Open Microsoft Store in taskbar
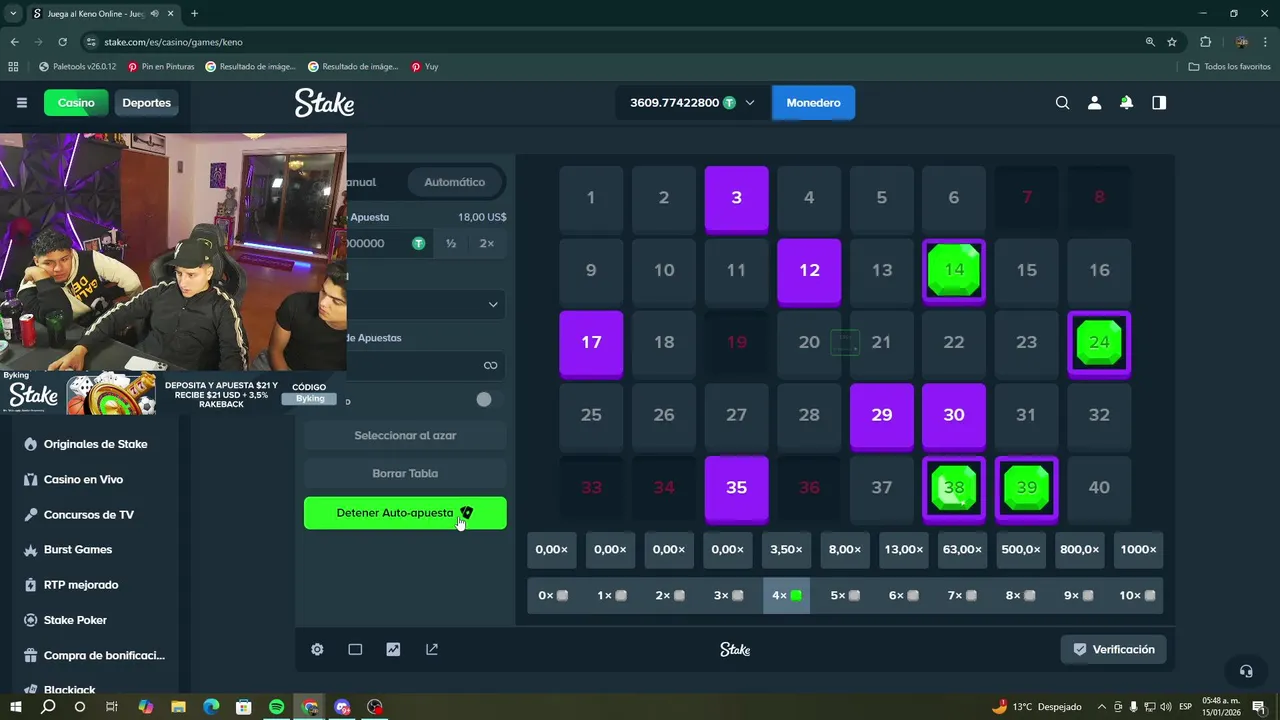This screenshot has height=720, width=1280. coord(243,707)
